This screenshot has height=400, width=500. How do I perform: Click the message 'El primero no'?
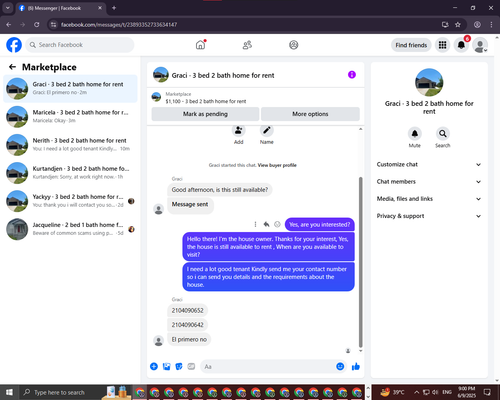189,339
